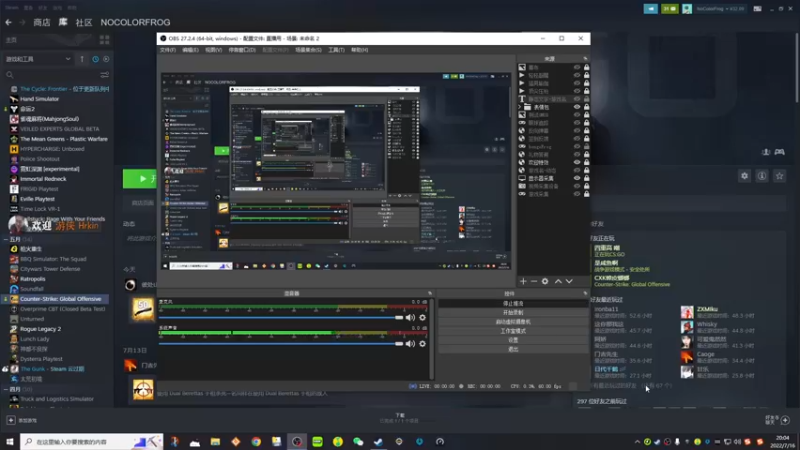Open game settings gear on Steam game page
The width and height of the screenshot is (800, 450).
click(744, 176)
